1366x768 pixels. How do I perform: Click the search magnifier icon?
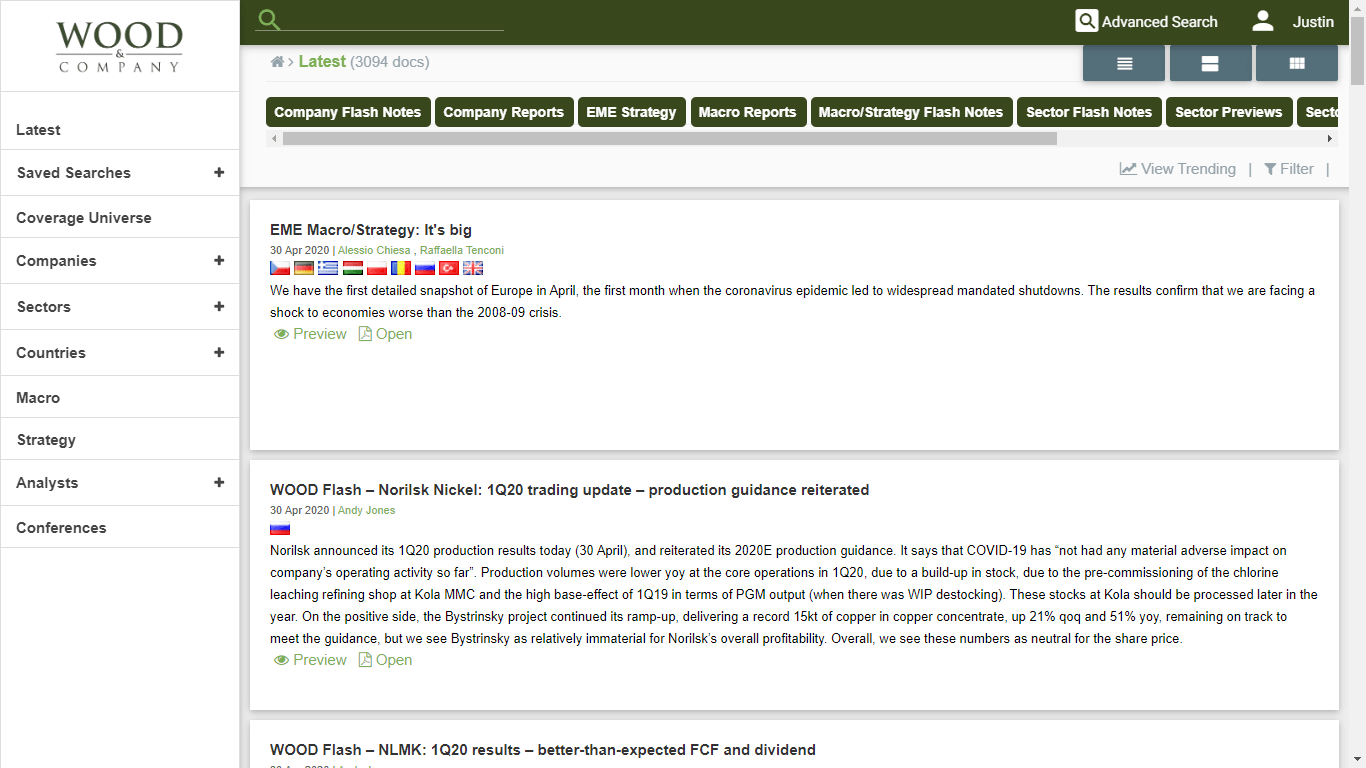pos(268,20)
